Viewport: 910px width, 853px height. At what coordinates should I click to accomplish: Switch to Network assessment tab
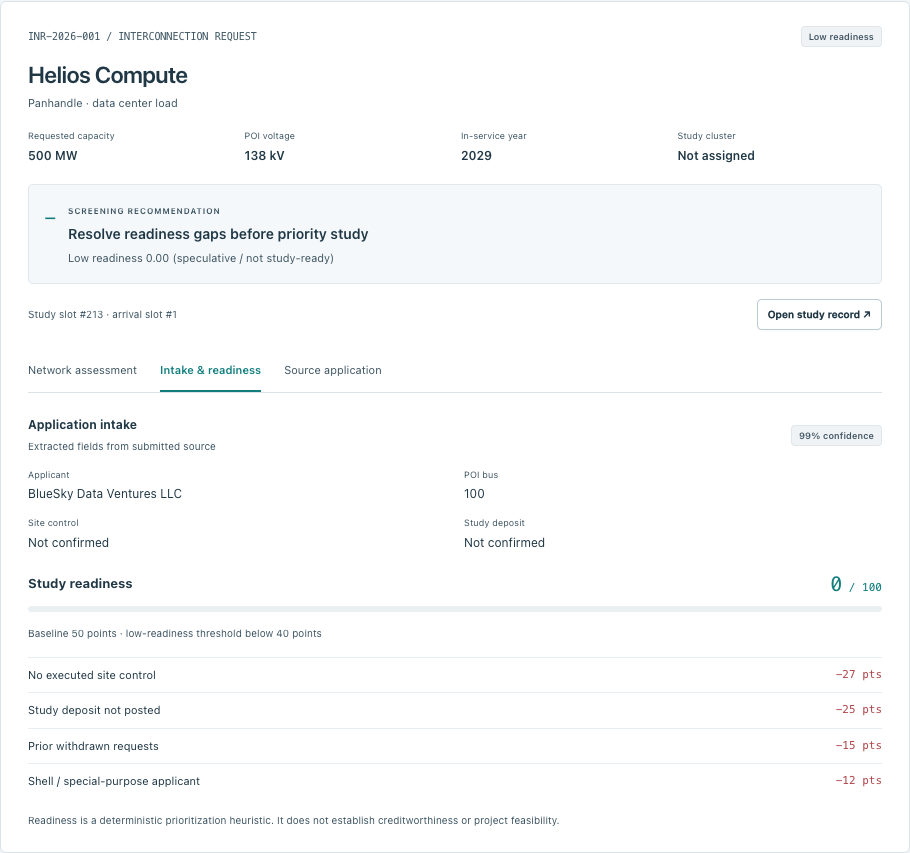[x=82, y=370]
